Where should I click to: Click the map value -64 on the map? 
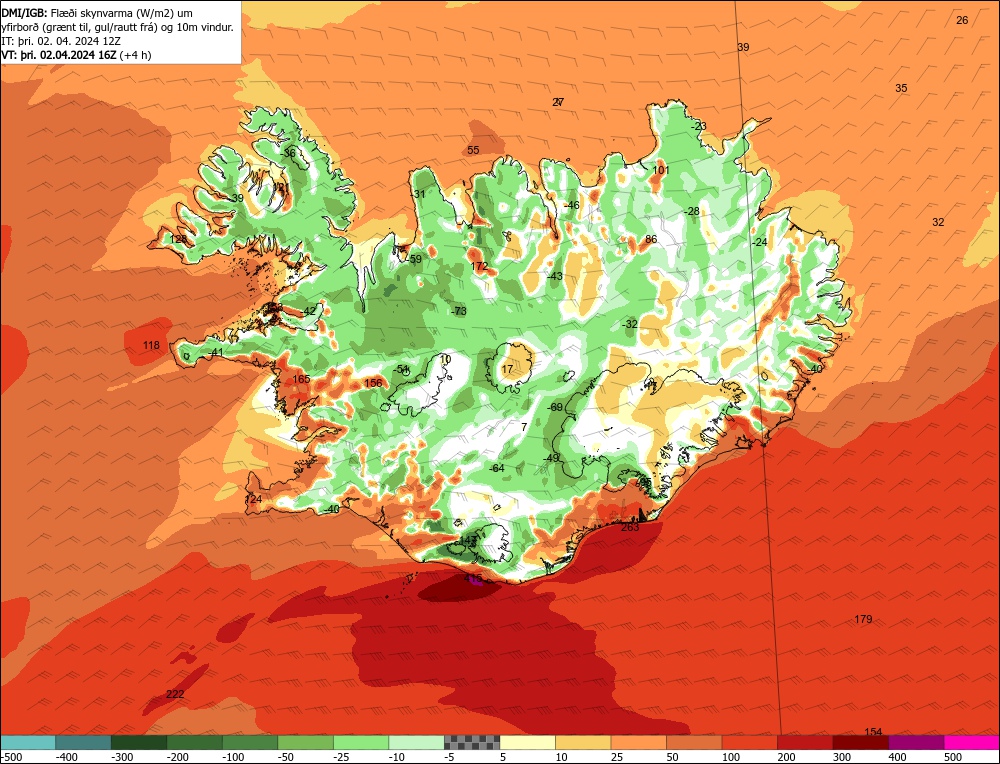(496, 469)
